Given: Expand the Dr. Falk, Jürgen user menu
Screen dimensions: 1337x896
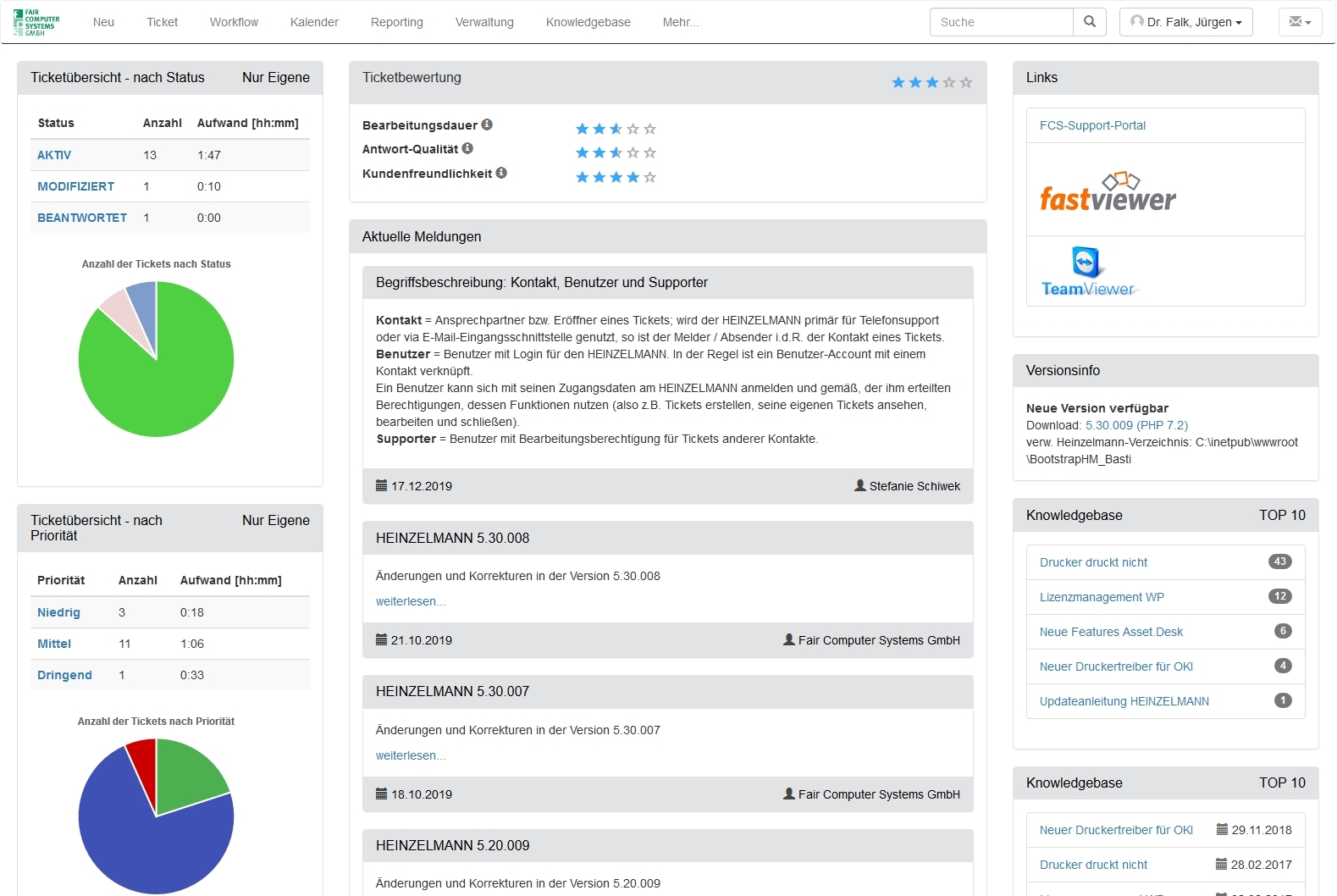Looking at the screenshot, I should (1185, 22).
